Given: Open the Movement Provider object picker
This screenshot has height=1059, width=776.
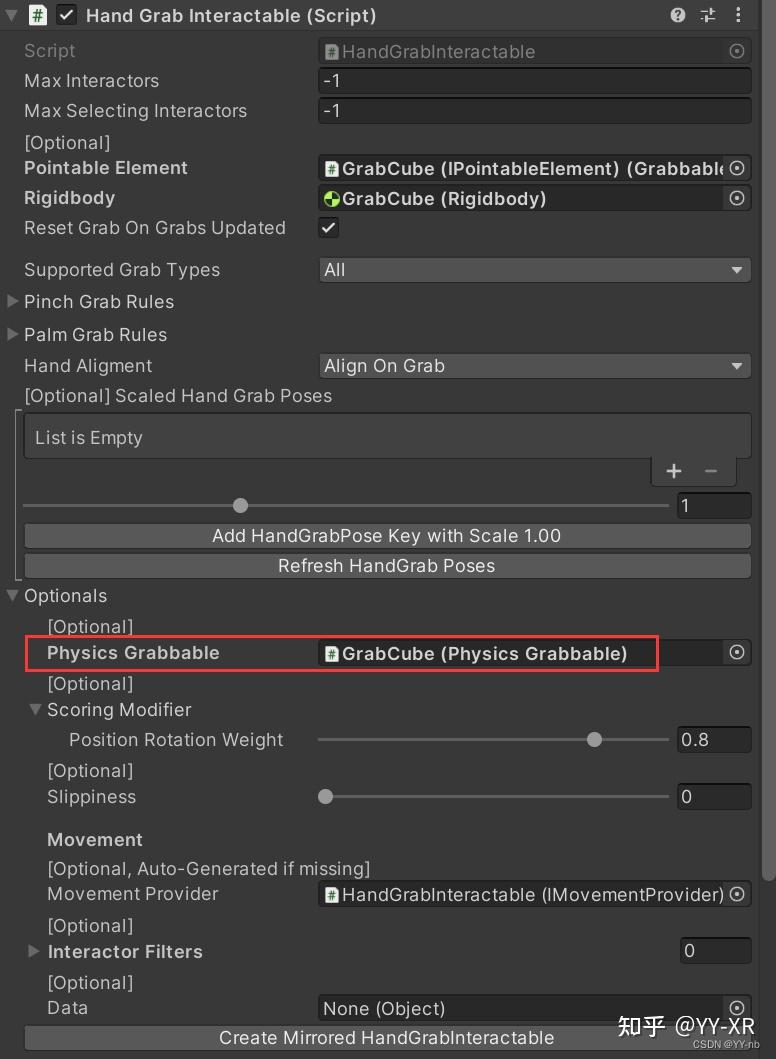Looking at the screenshot, I should pyautogui.click(x=737, y=894).
